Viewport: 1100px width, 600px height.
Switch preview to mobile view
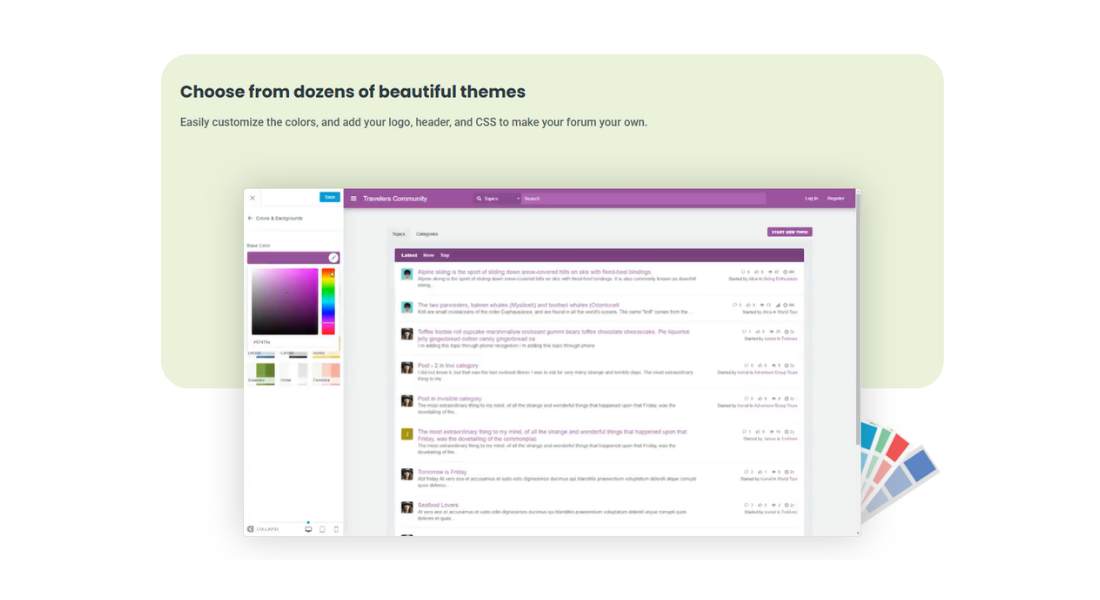pyautogui.click(x=337, y=527)
